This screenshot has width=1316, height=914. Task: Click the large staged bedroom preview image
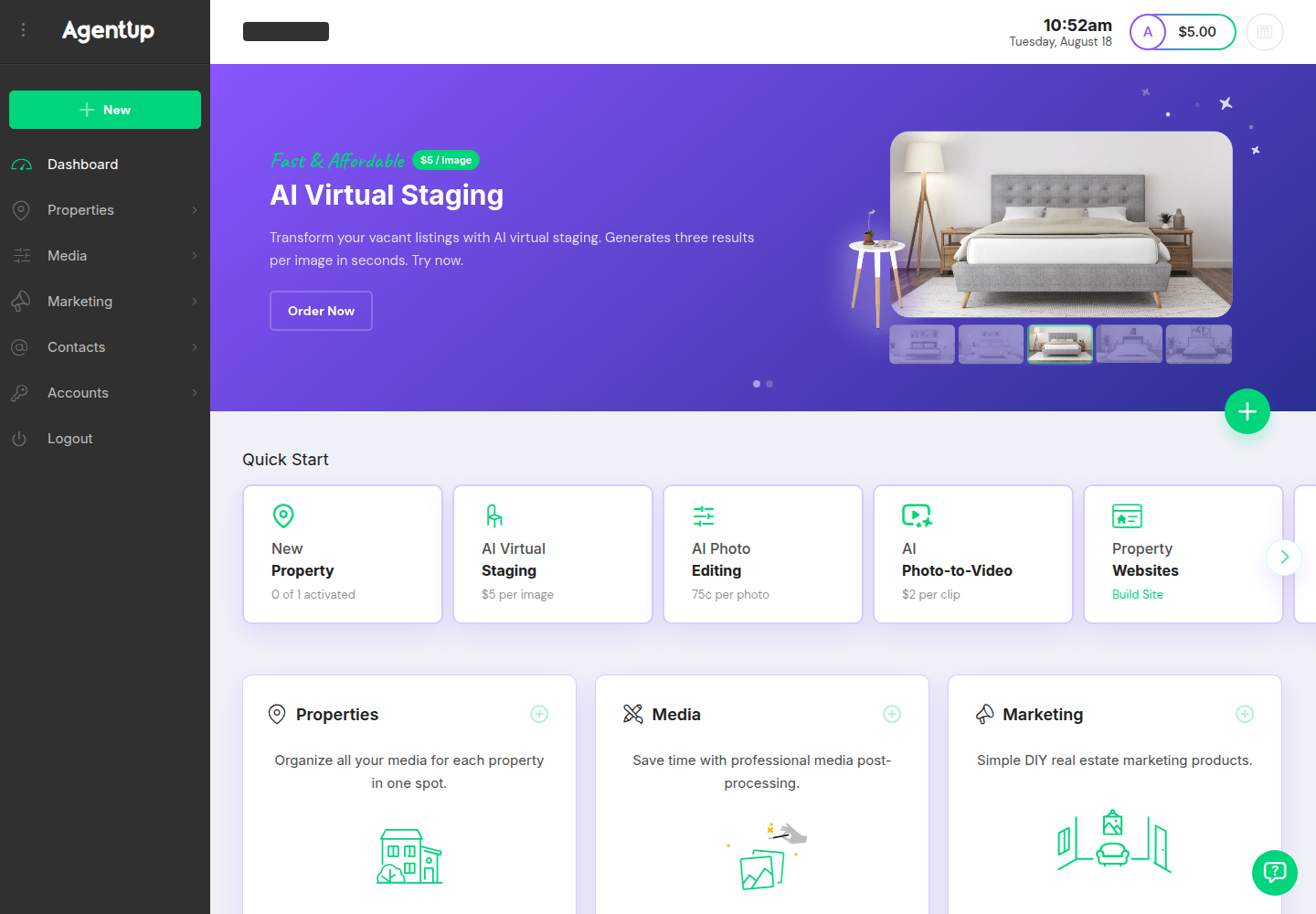tap(1061, 225)
